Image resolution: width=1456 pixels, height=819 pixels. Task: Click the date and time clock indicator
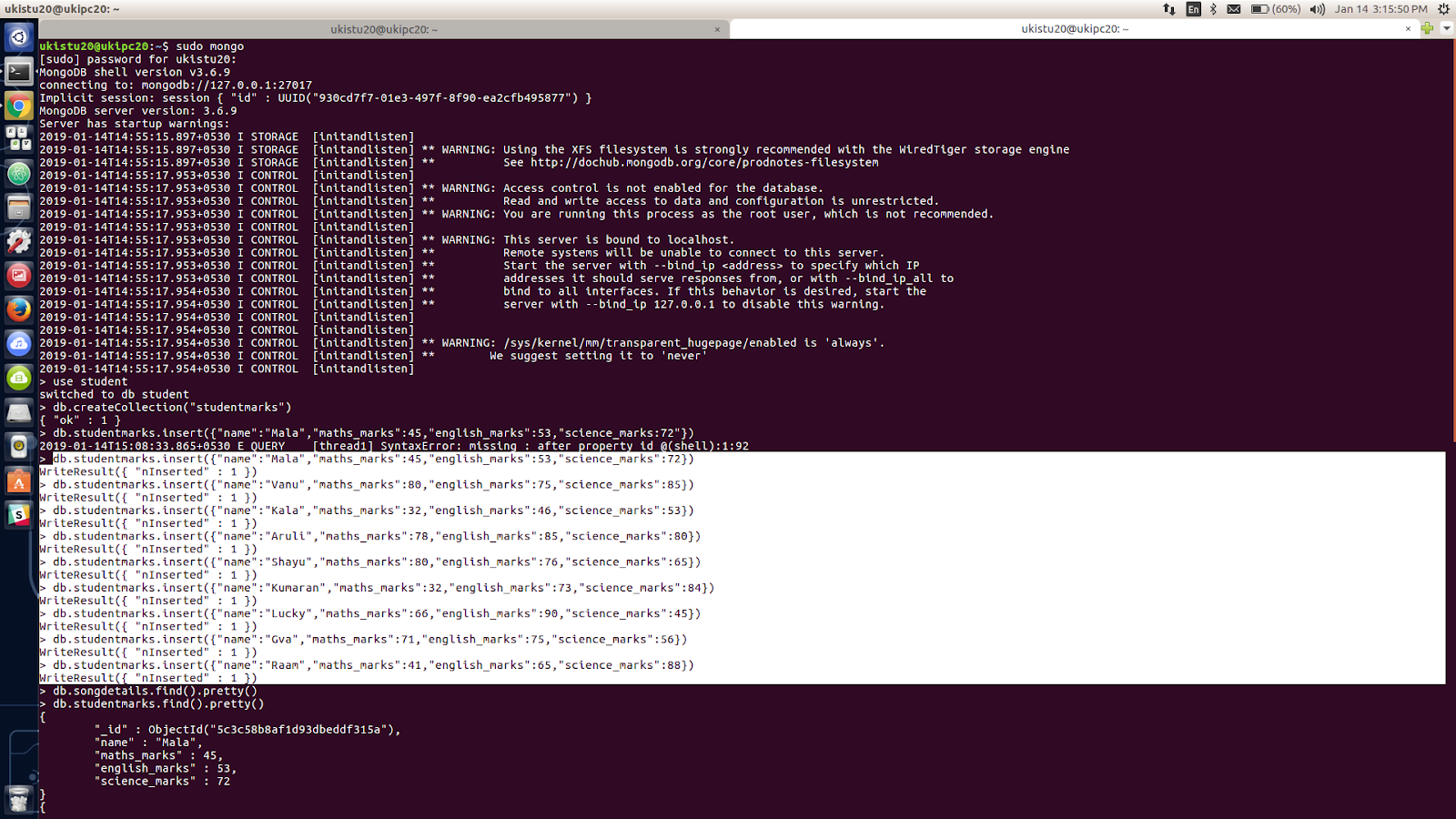coord(1380,9)
